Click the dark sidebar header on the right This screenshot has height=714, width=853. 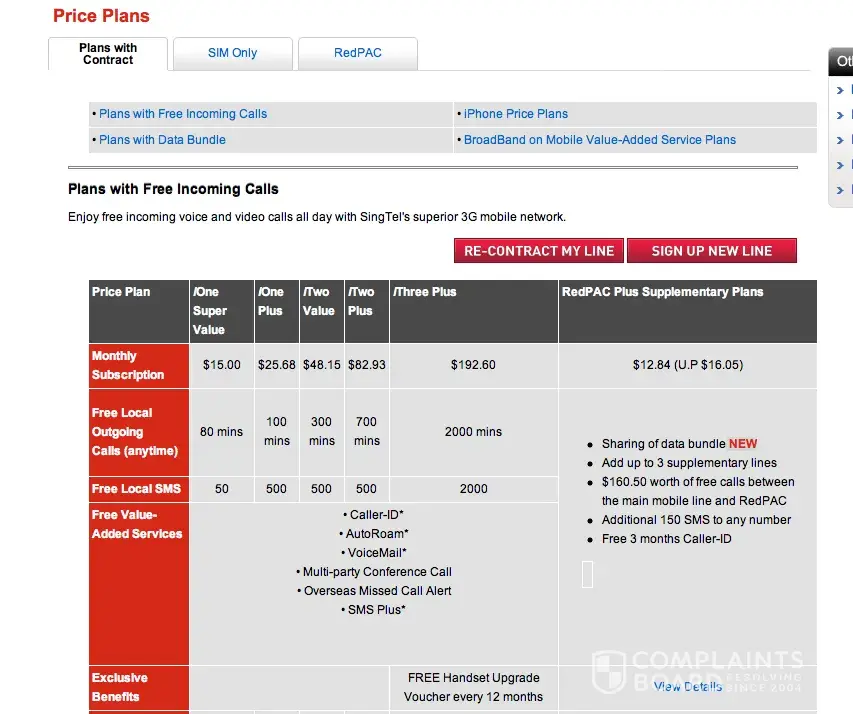(x=842, y=62)
